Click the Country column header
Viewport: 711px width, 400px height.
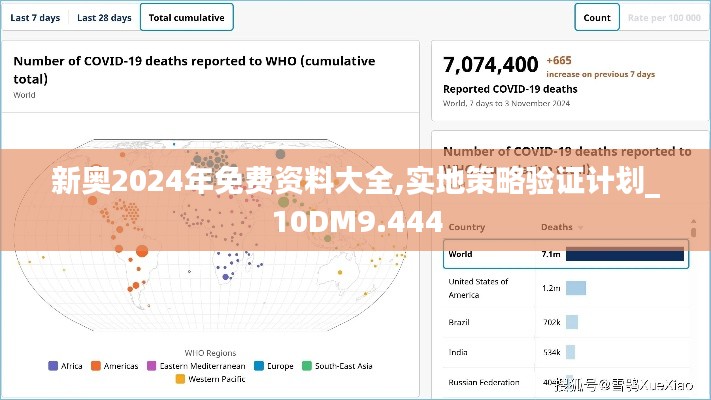467,227
